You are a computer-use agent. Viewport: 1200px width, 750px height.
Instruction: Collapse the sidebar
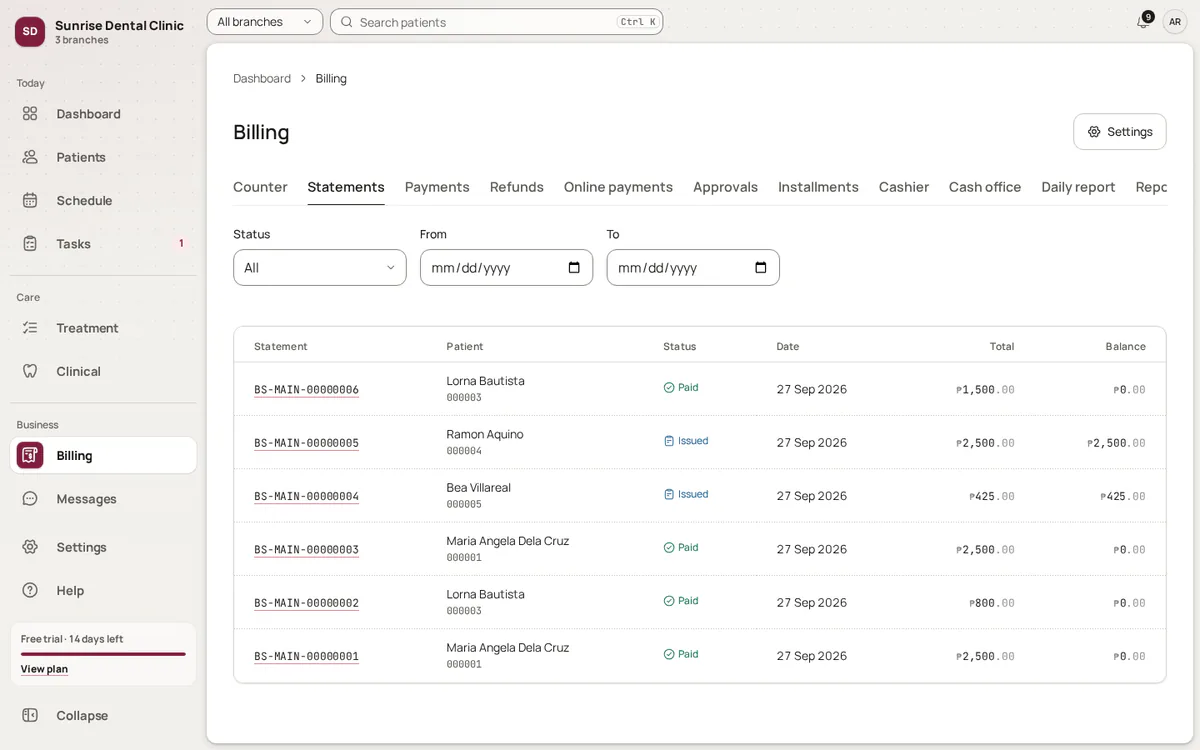click(103, 715)
